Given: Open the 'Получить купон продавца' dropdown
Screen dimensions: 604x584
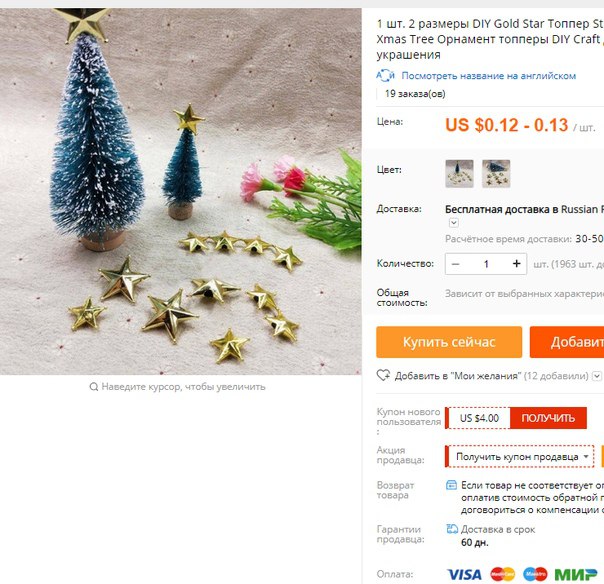Looking at the screenshot, I should (519, 456).
